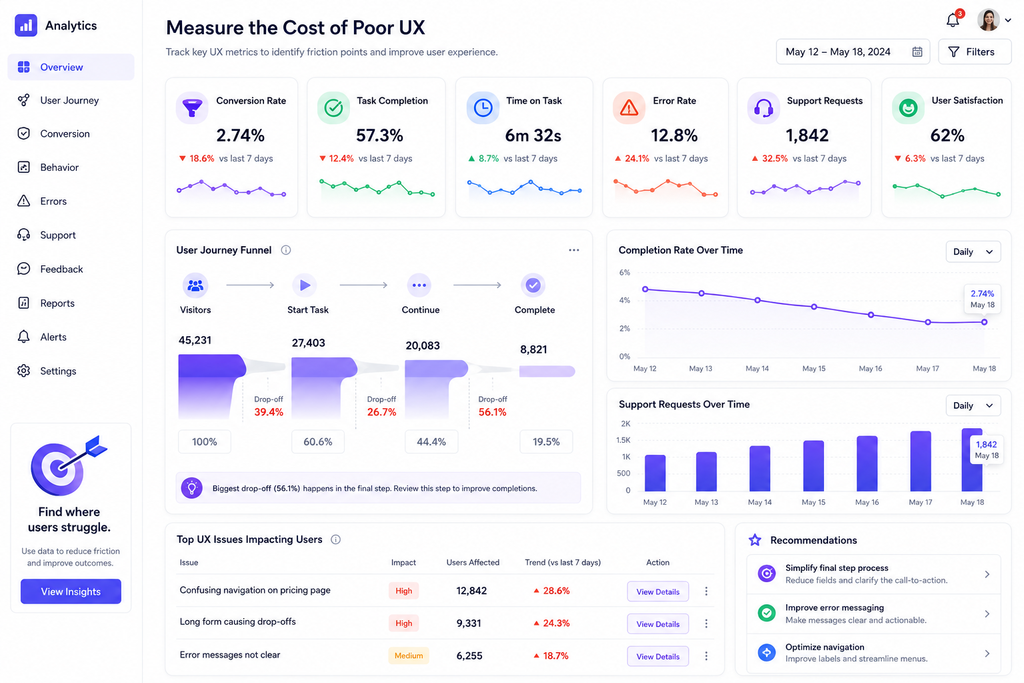Click the Conversion Rate funnel icon
This screenshot has height=683, width=1024.
[x=192, y=108]
